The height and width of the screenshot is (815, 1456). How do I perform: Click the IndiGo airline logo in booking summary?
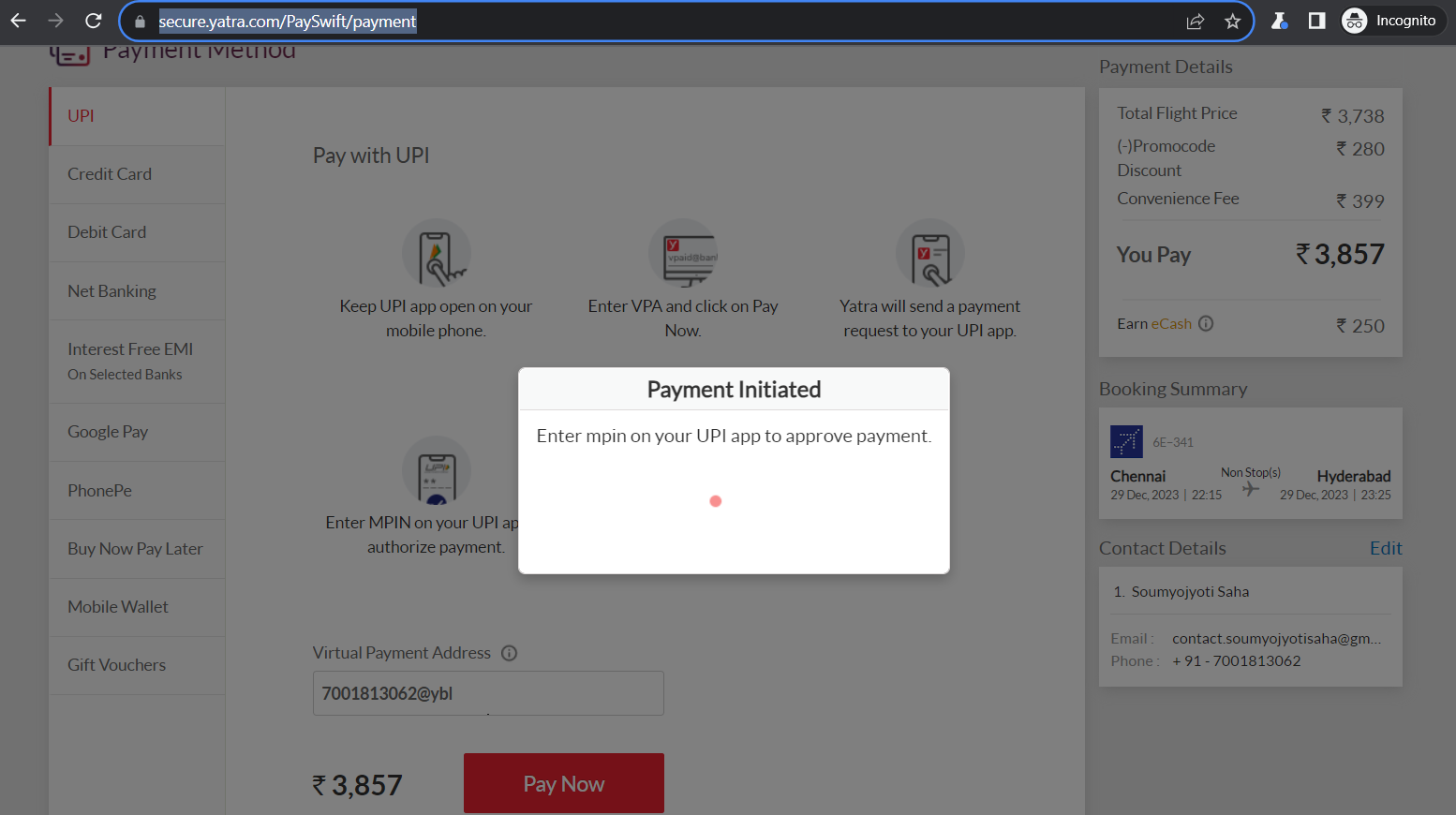[x=1126, y=441]
